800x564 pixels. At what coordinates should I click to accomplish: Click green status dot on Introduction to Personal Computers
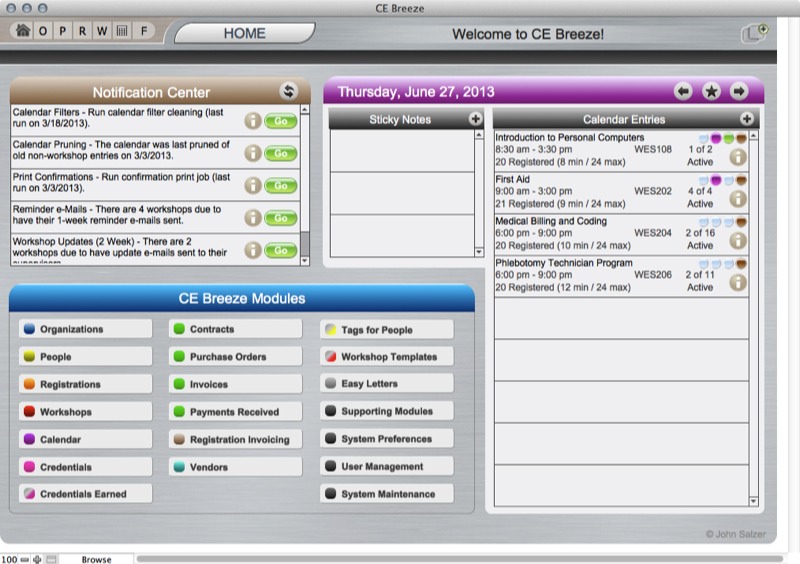click(x=729, y=138)
